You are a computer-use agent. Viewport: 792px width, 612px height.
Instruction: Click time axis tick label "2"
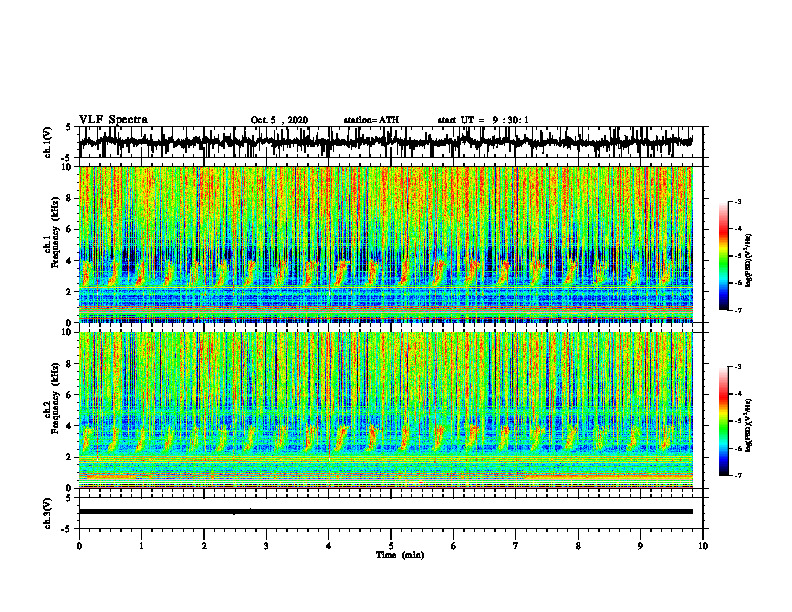click(x=204, y=546)
